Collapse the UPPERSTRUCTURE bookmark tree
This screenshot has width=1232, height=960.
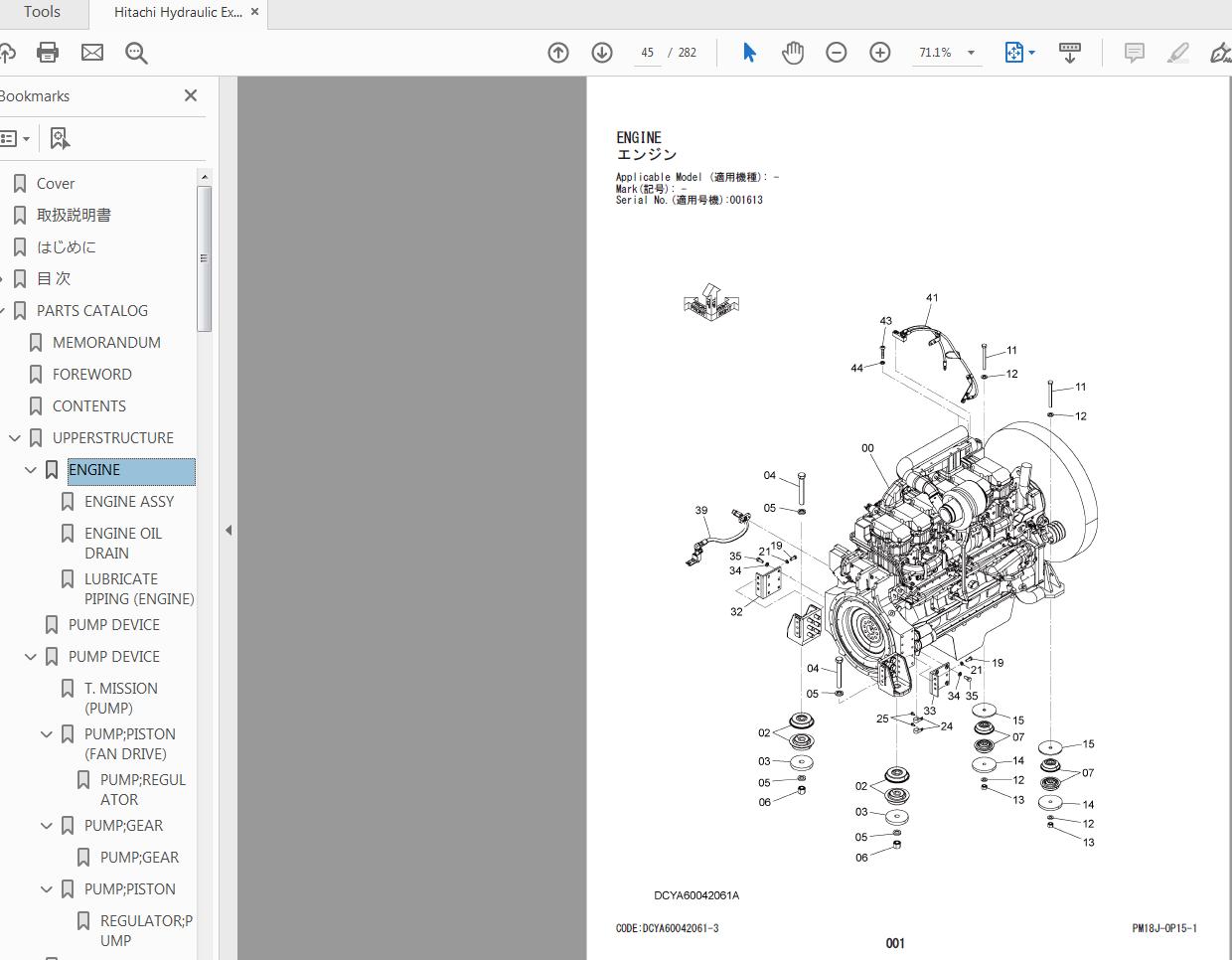14,437
